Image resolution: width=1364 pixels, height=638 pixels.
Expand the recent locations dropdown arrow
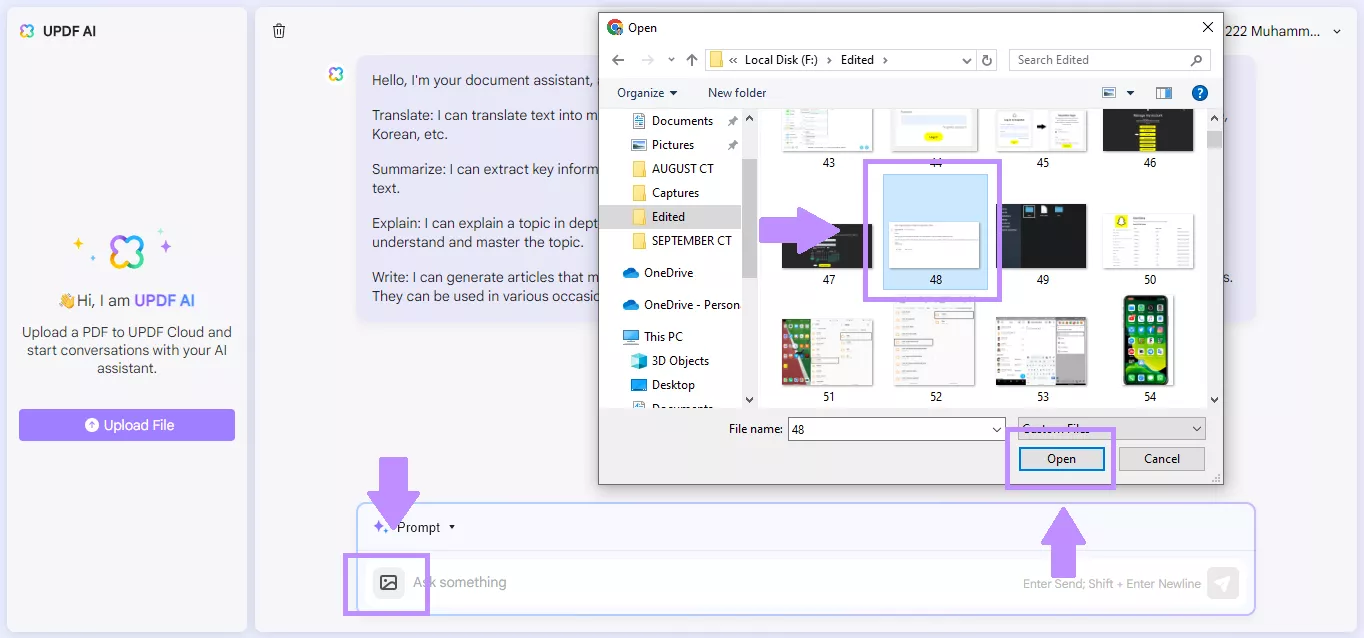670,60
